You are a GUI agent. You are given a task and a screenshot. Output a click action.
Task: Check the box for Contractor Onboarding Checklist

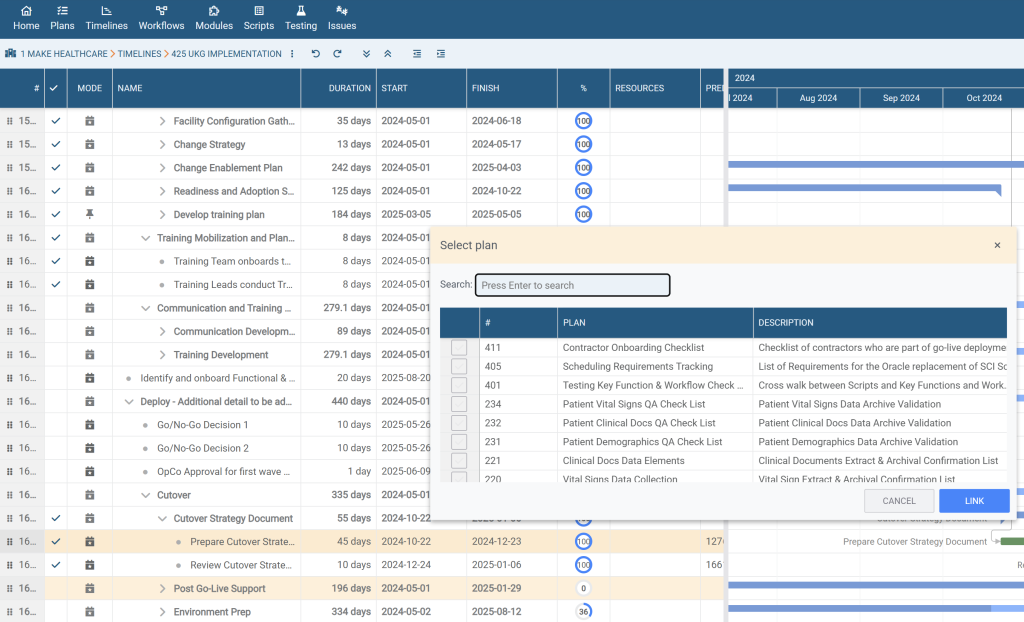pos(459,348)
